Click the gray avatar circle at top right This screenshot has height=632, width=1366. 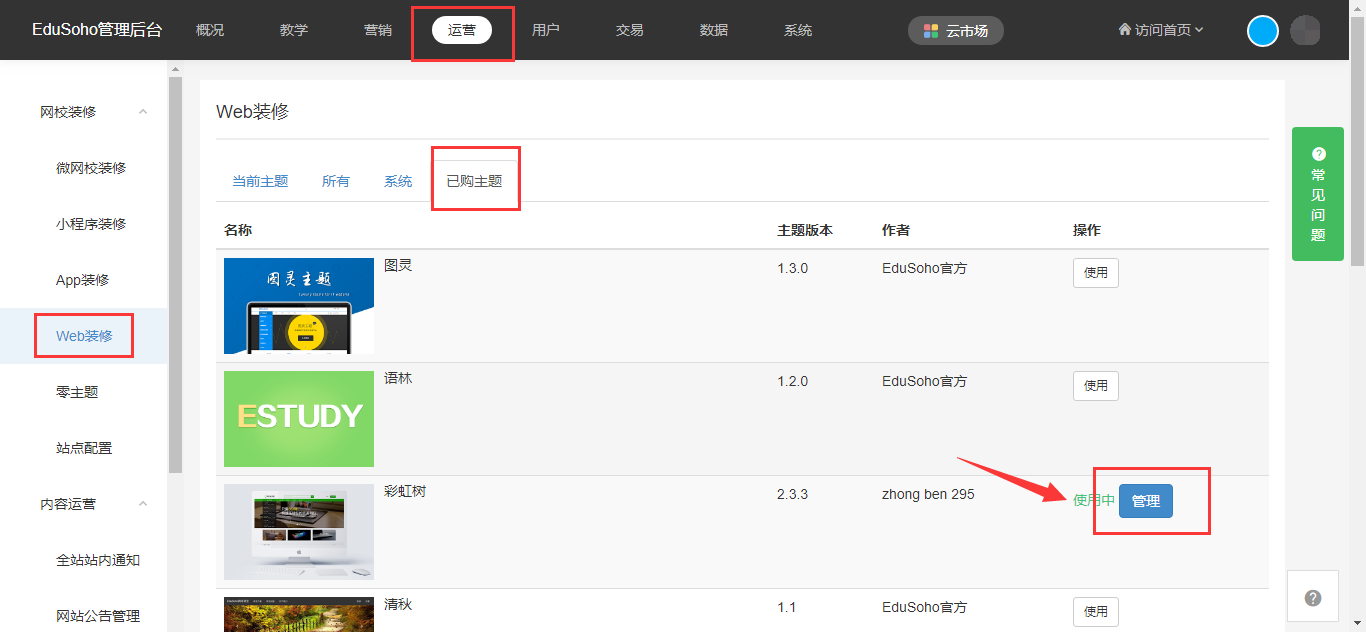(1305, 31)
